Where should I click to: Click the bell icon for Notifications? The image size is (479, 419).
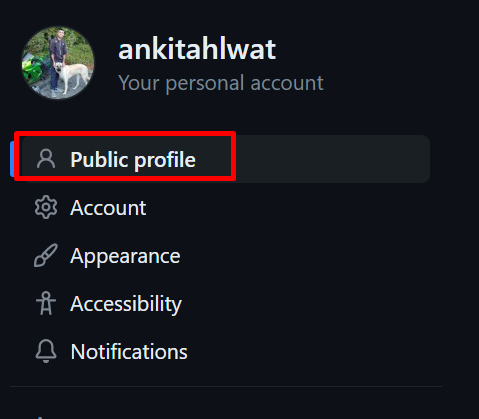46,351
